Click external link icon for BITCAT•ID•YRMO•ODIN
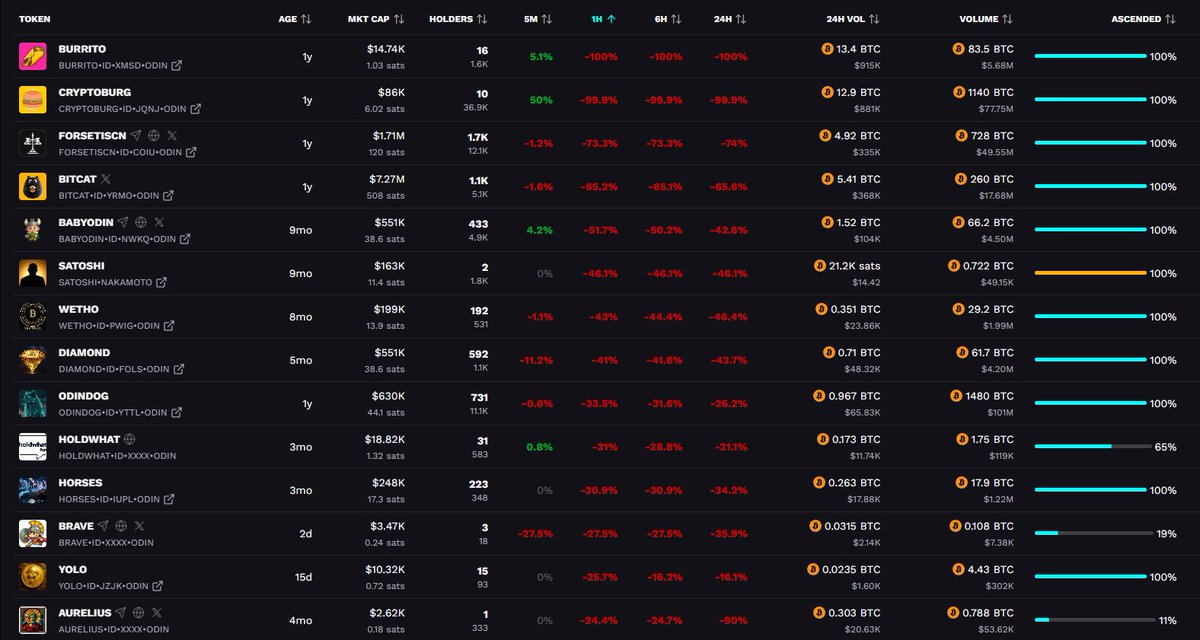The width and height of the screenshot is (1200, 640). tap(170, 196)
